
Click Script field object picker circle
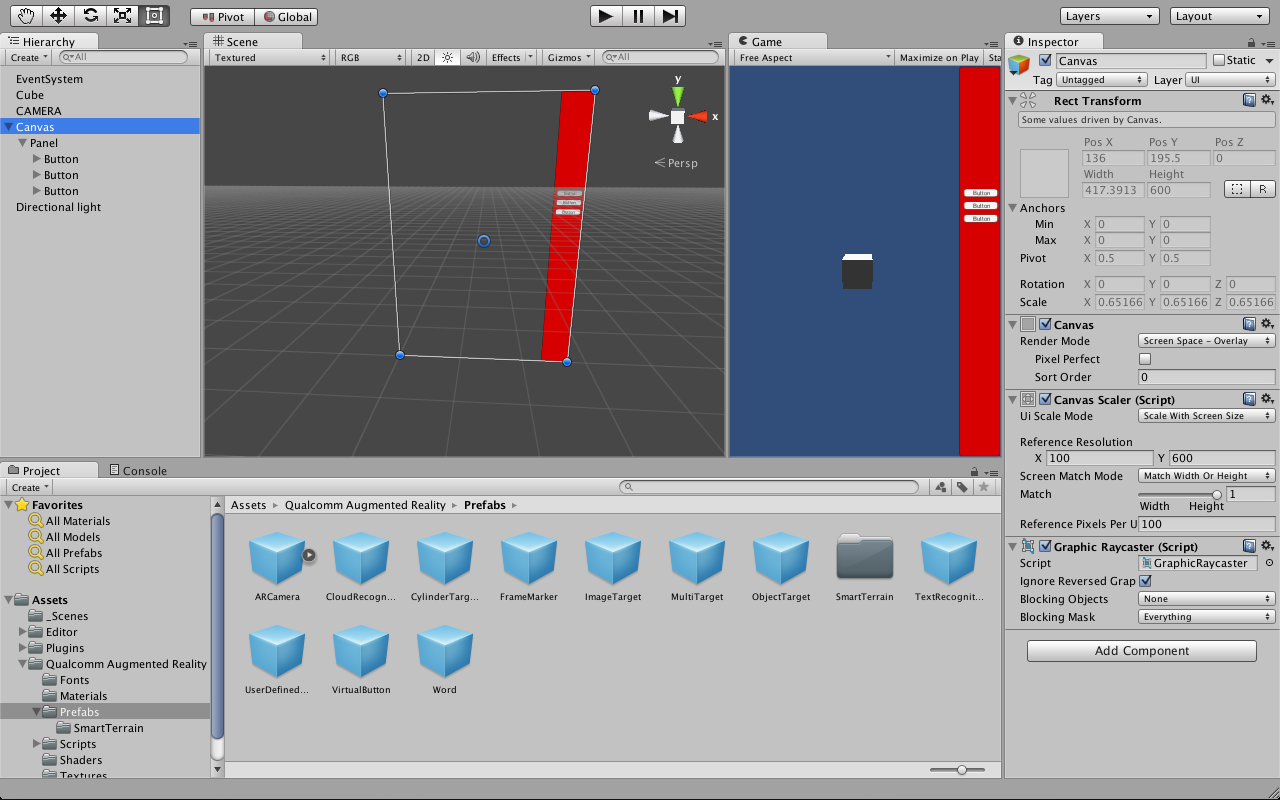pyautogui.click(x=1269, y=563)
